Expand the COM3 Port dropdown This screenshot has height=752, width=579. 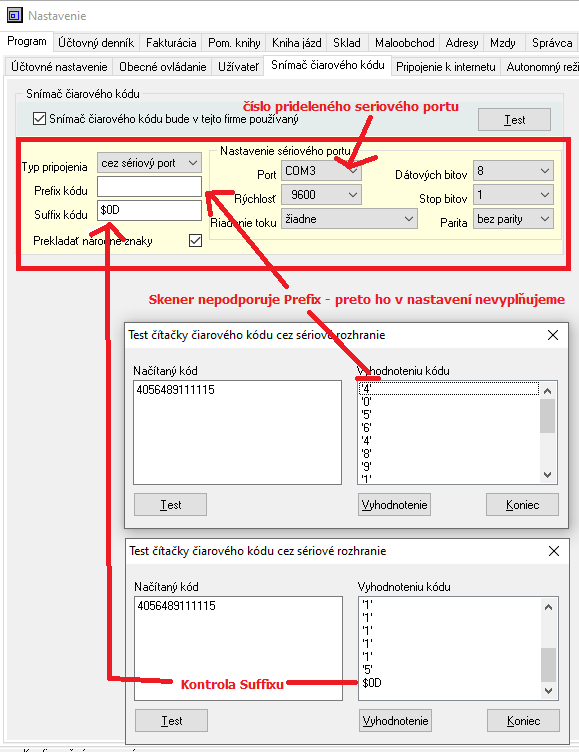[321, 171]
